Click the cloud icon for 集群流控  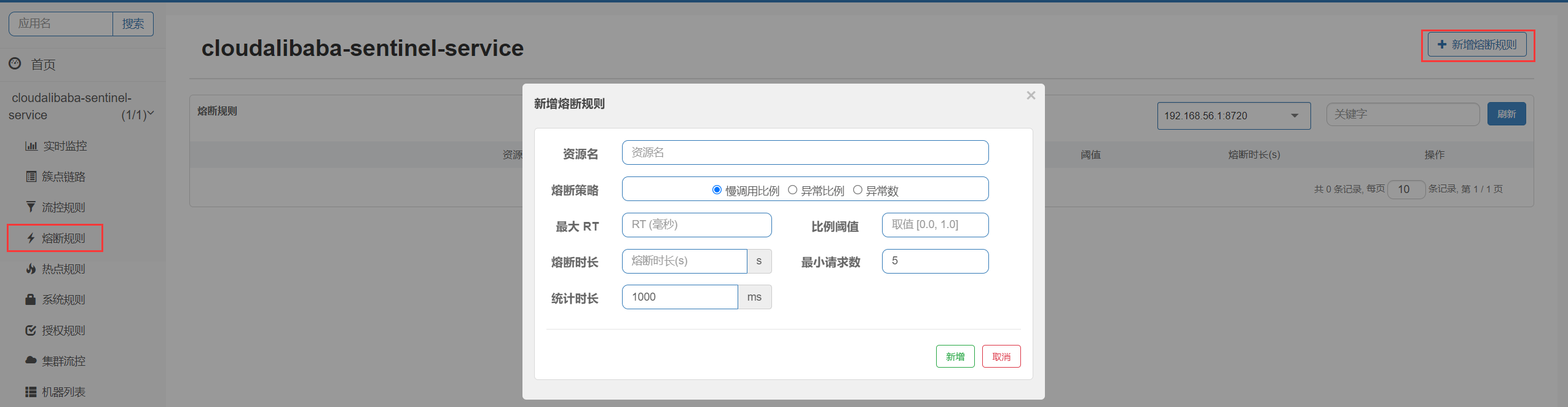tap(31, 360)
